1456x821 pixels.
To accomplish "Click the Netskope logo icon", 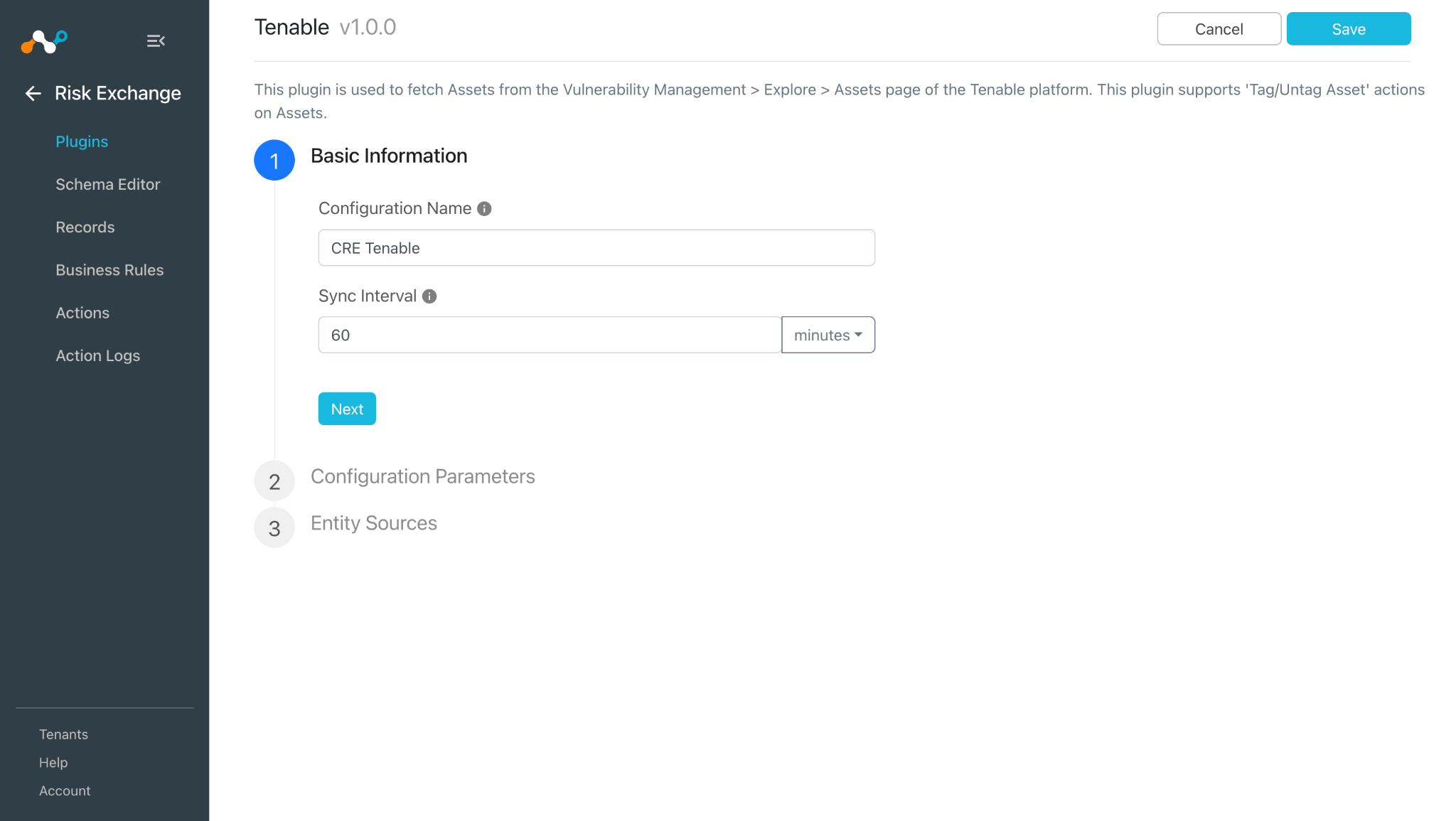I will 44,41.
